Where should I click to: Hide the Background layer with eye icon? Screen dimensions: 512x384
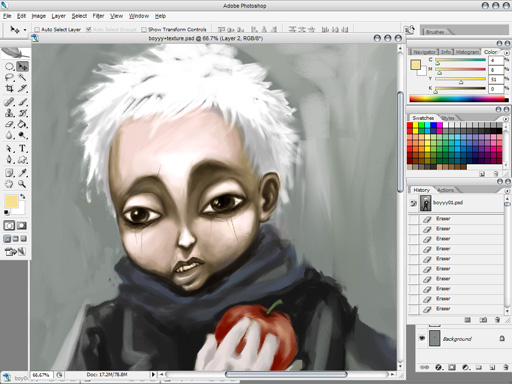click(422, 338)
